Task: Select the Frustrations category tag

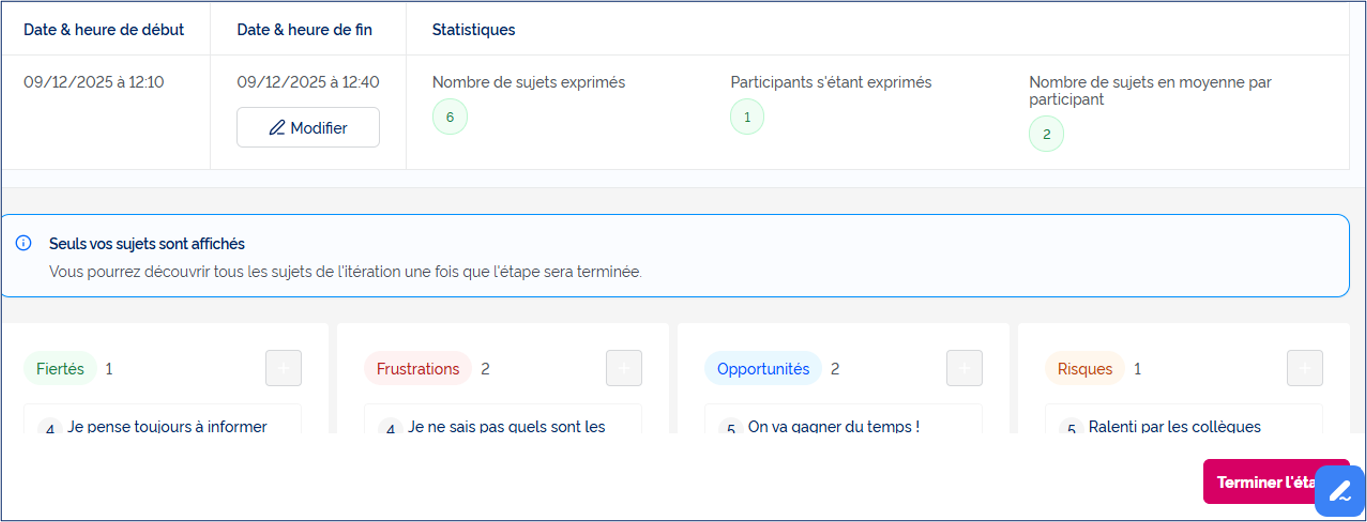Action: pos(418,369)
